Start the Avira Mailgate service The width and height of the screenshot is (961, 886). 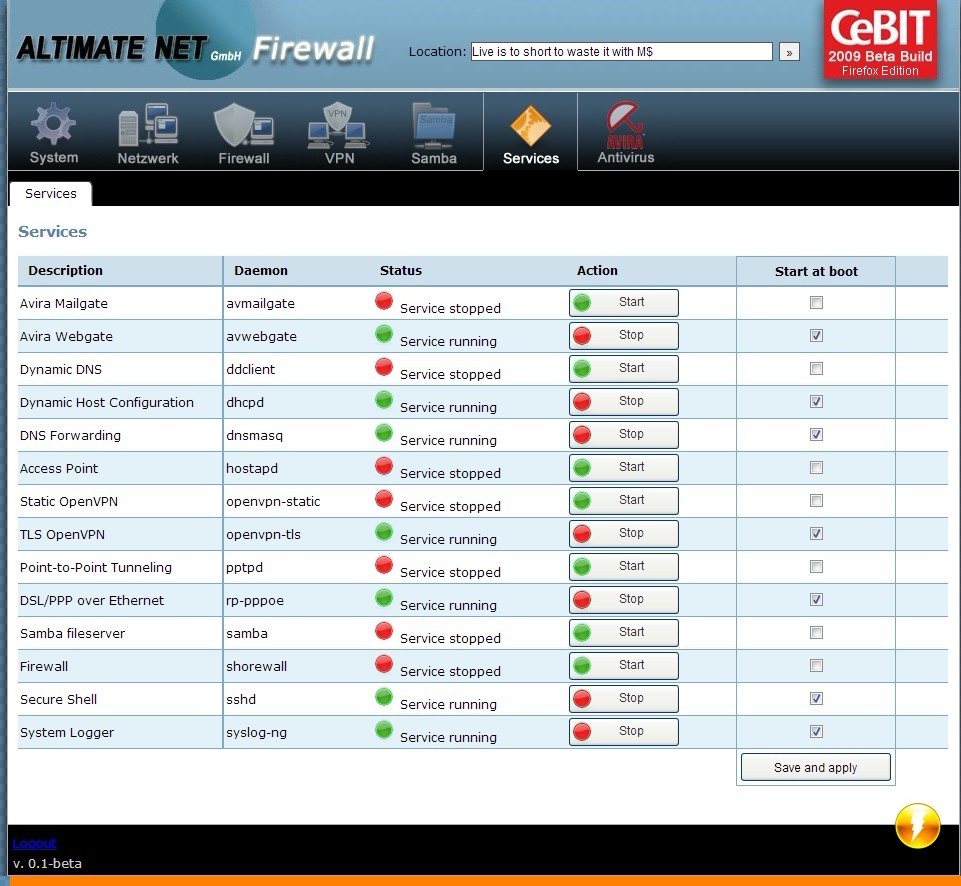click(x=623, y=303)
